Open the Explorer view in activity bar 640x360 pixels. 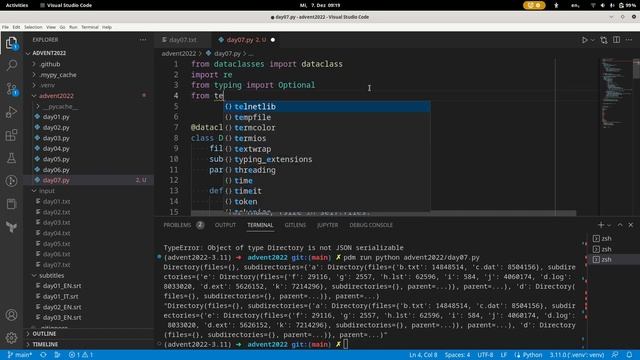click(x=11, y=42)
